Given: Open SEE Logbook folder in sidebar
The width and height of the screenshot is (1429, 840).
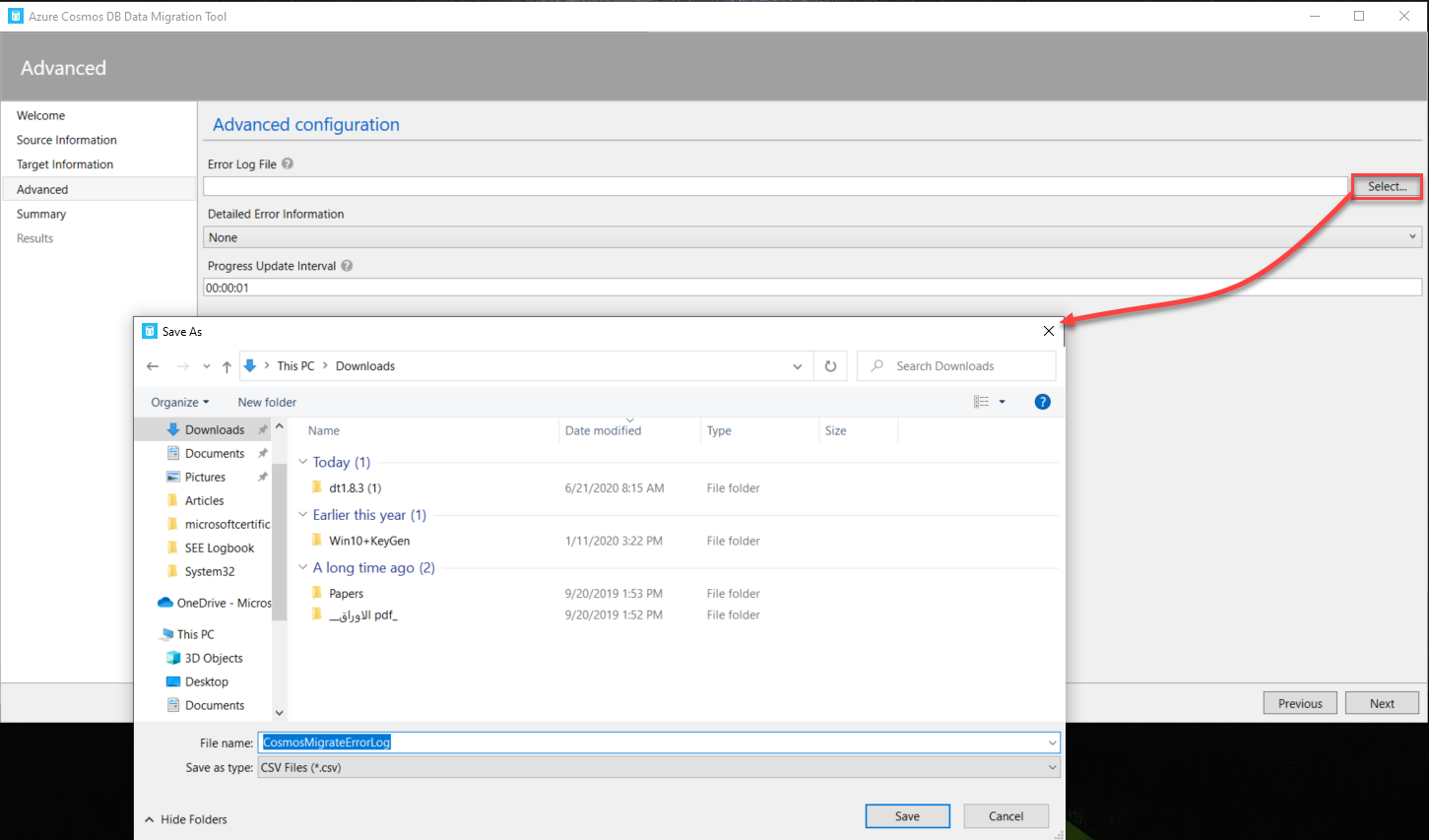Looking at the screenshot, I should tap(219, 548).
